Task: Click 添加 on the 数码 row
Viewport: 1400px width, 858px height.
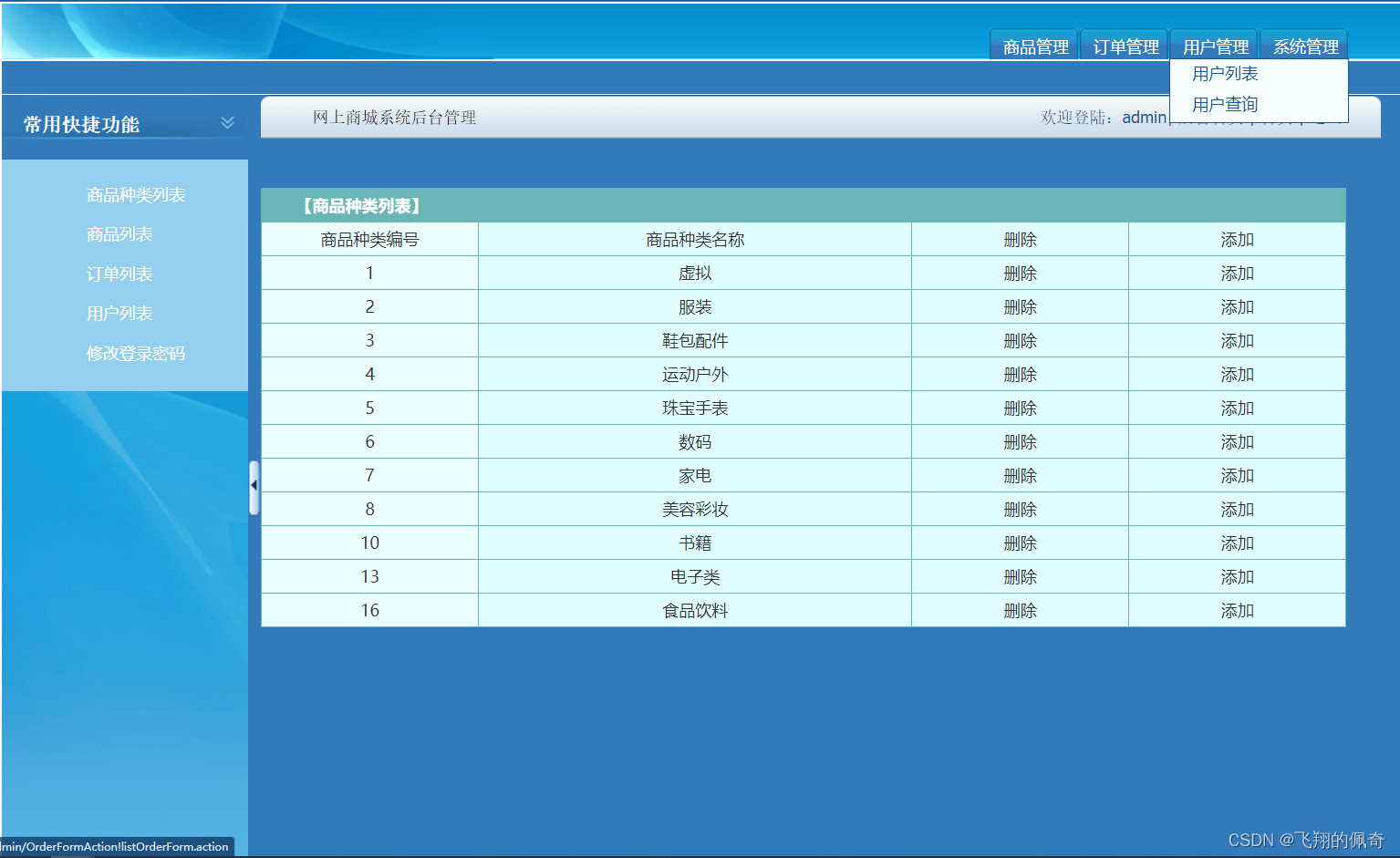Action: point(1237,441)
